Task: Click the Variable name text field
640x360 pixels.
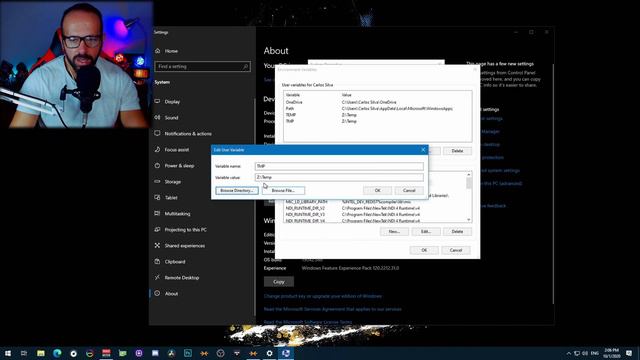Action: (x=339, y=166)
